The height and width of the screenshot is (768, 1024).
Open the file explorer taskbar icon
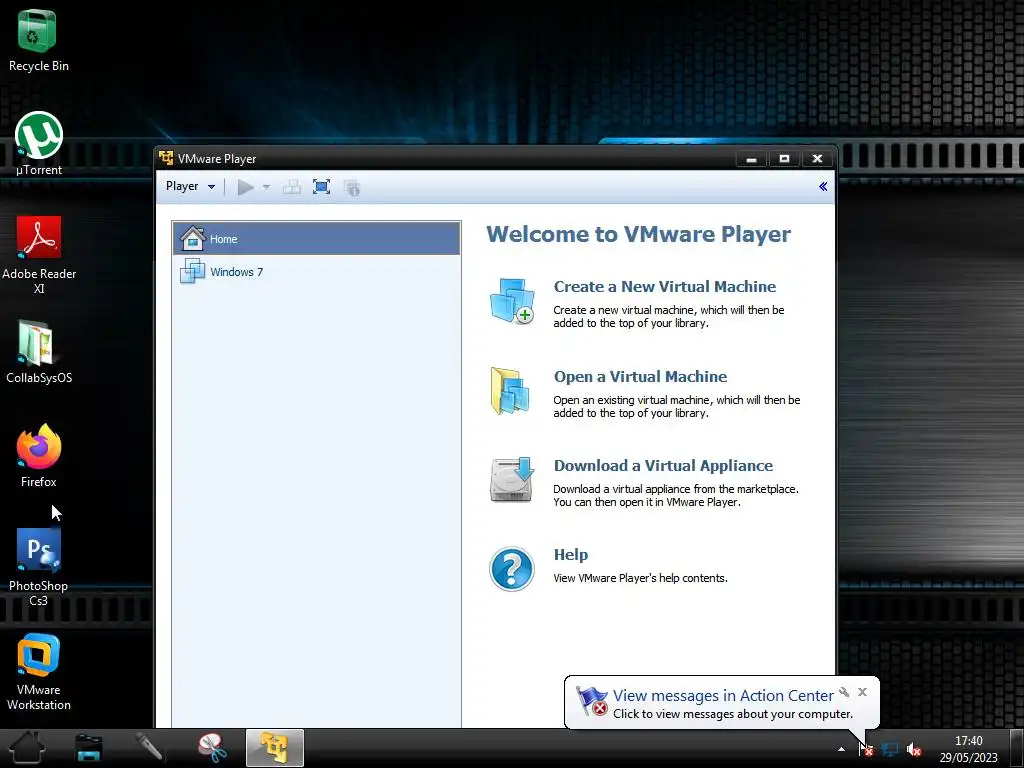coord(89,748)
